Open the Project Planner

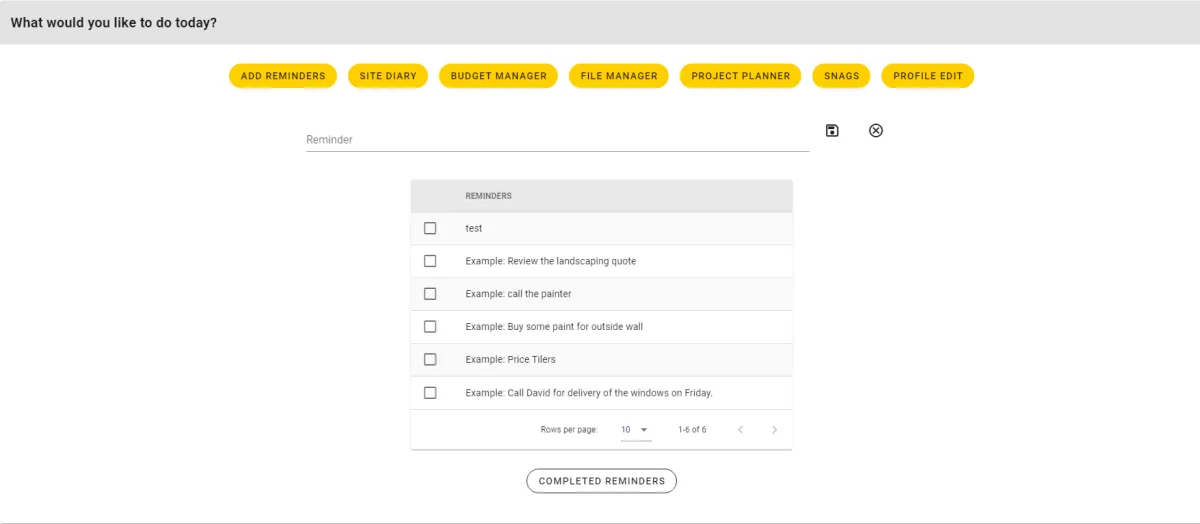[740, 76]
